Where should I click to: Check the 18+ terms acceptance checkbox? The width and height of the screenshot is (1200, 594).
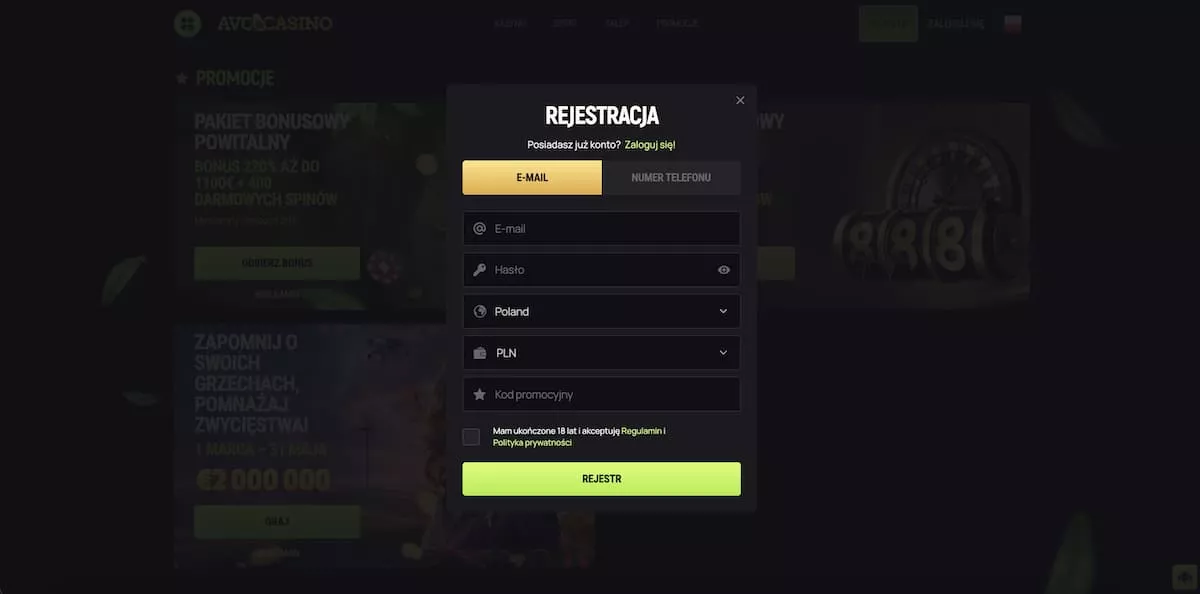click(x=471, y=436)
